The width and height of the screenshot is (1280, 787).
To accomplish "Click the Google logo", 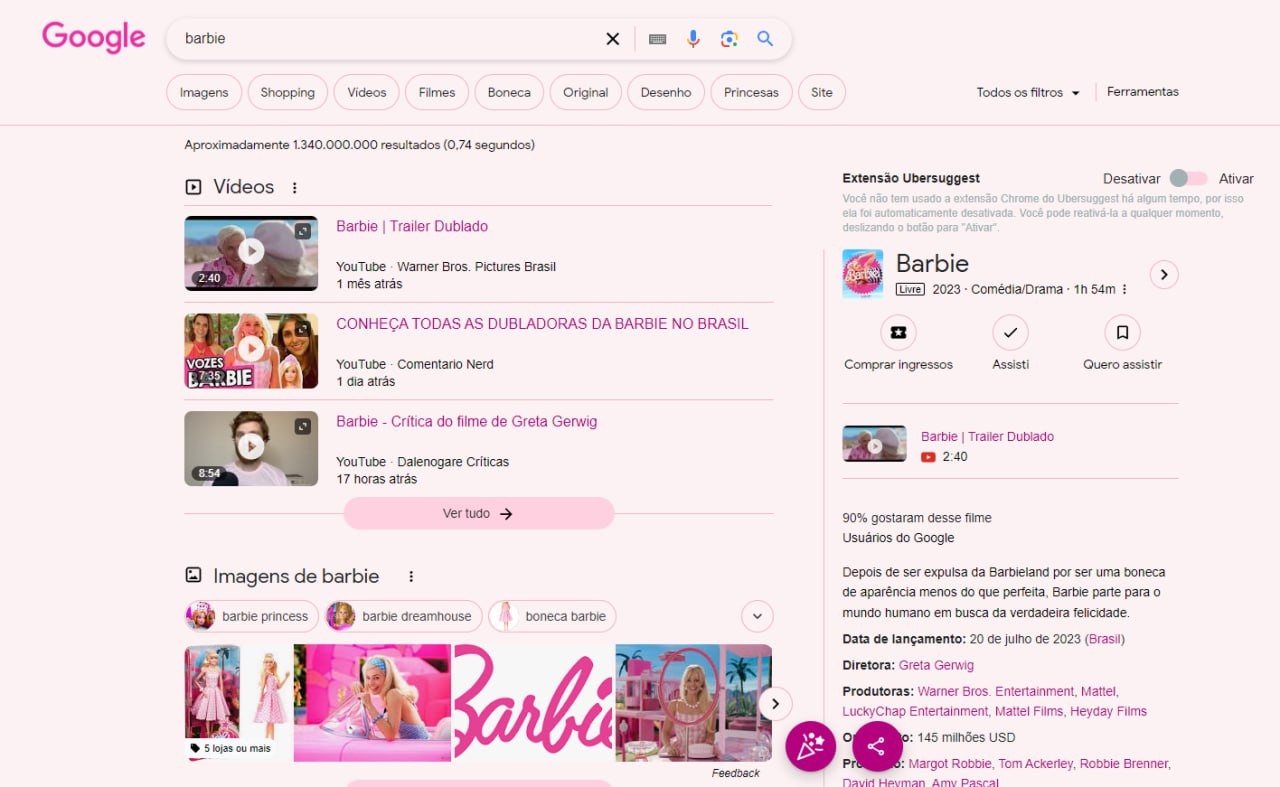I will 94,38.
